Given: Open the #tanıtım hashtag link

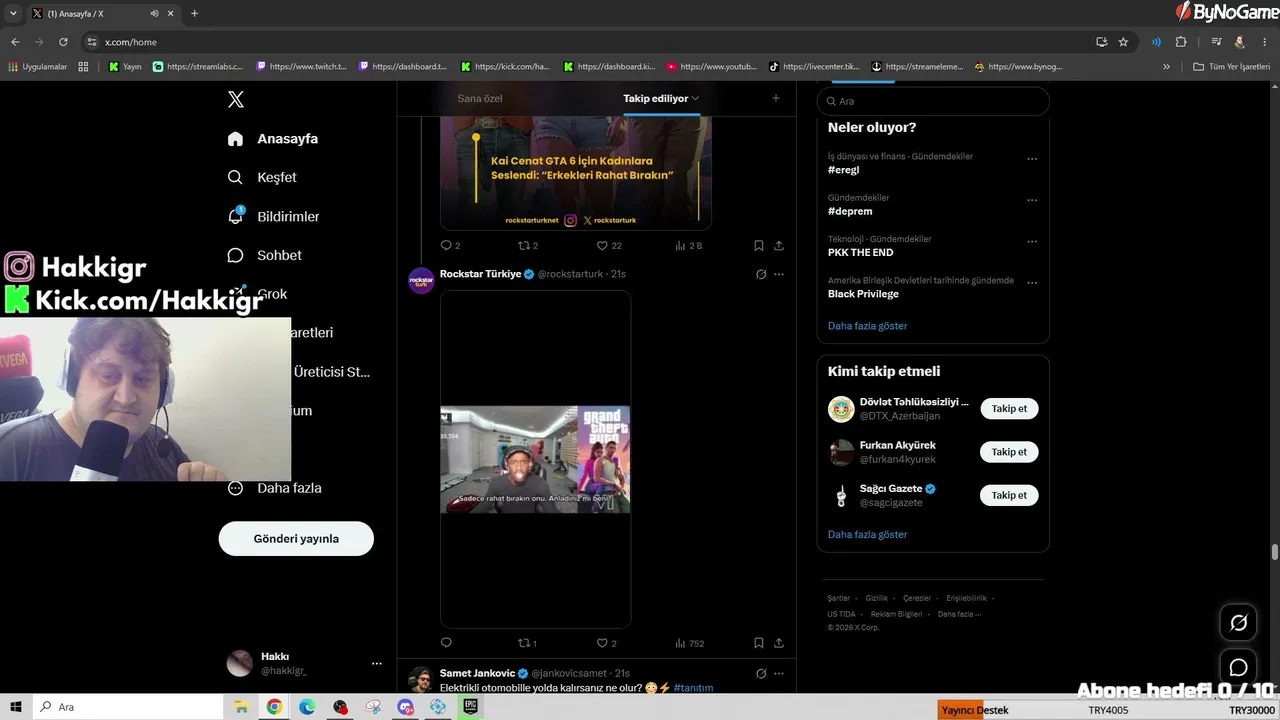Looking at the screenshot, I should click(x=693, y=688).
